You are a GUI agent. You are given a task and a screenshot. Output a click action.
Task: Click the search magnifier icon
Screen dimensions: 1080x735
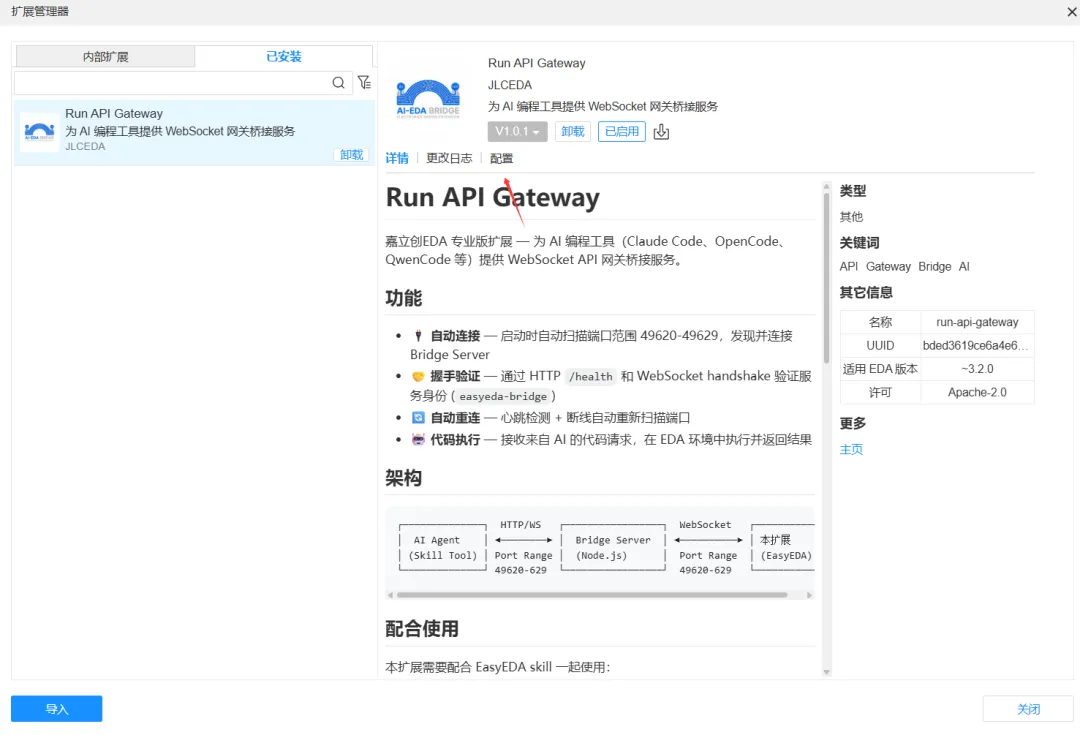tap(338, 83)
